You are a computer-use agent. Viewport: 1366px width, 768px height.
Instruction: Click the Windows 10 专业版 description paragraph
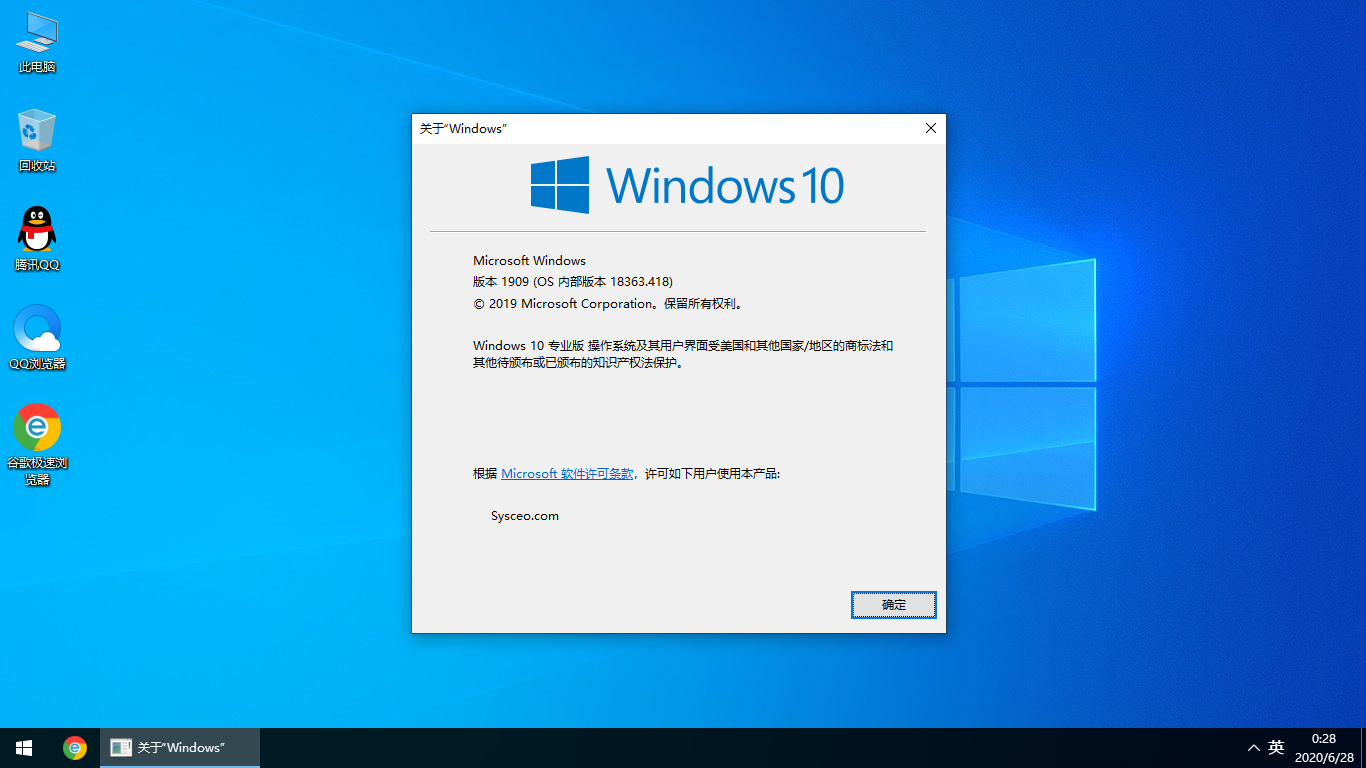pyautogui.click(x=683, y=354)
